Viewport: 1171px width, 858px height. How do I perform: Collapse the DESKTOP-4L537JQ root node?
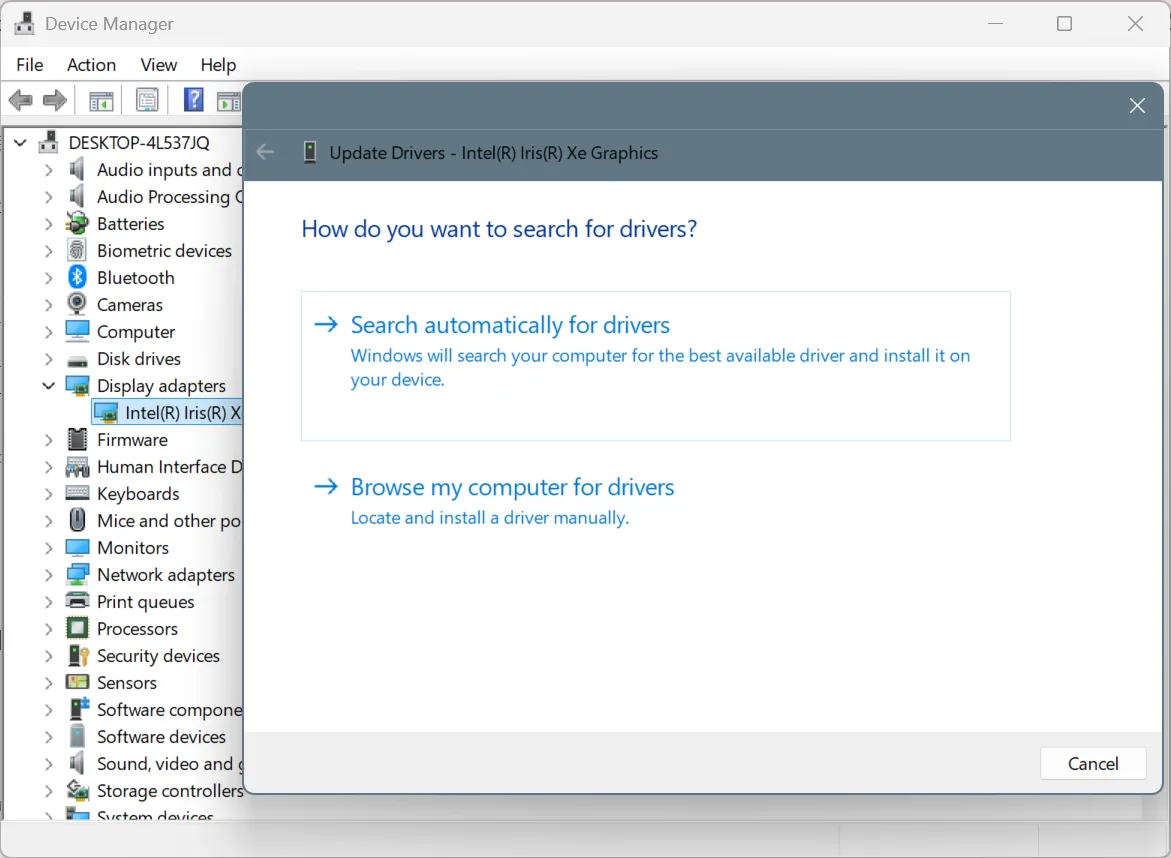[20, 143]
